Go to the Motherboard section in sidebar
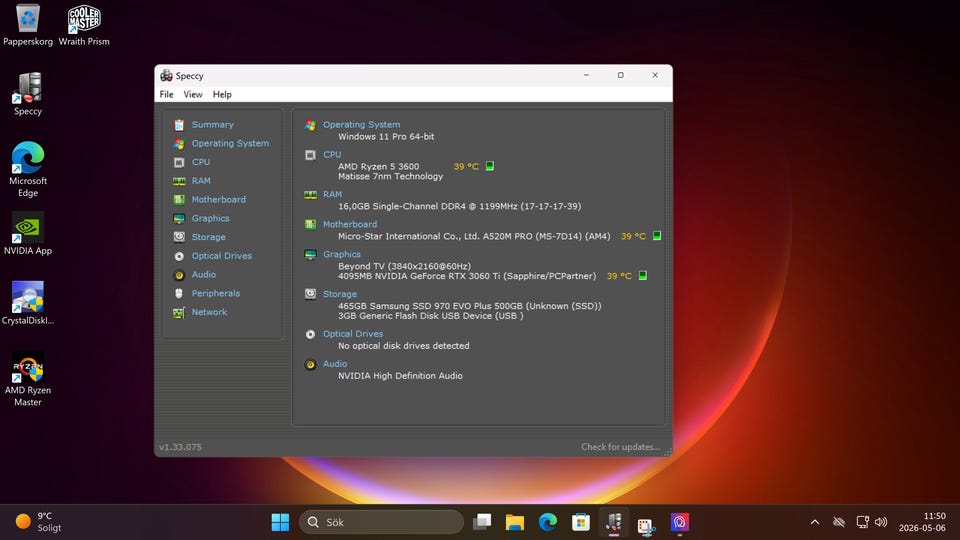Image resolution: width=960 pixels, height=540 pixels. (219, 200)
